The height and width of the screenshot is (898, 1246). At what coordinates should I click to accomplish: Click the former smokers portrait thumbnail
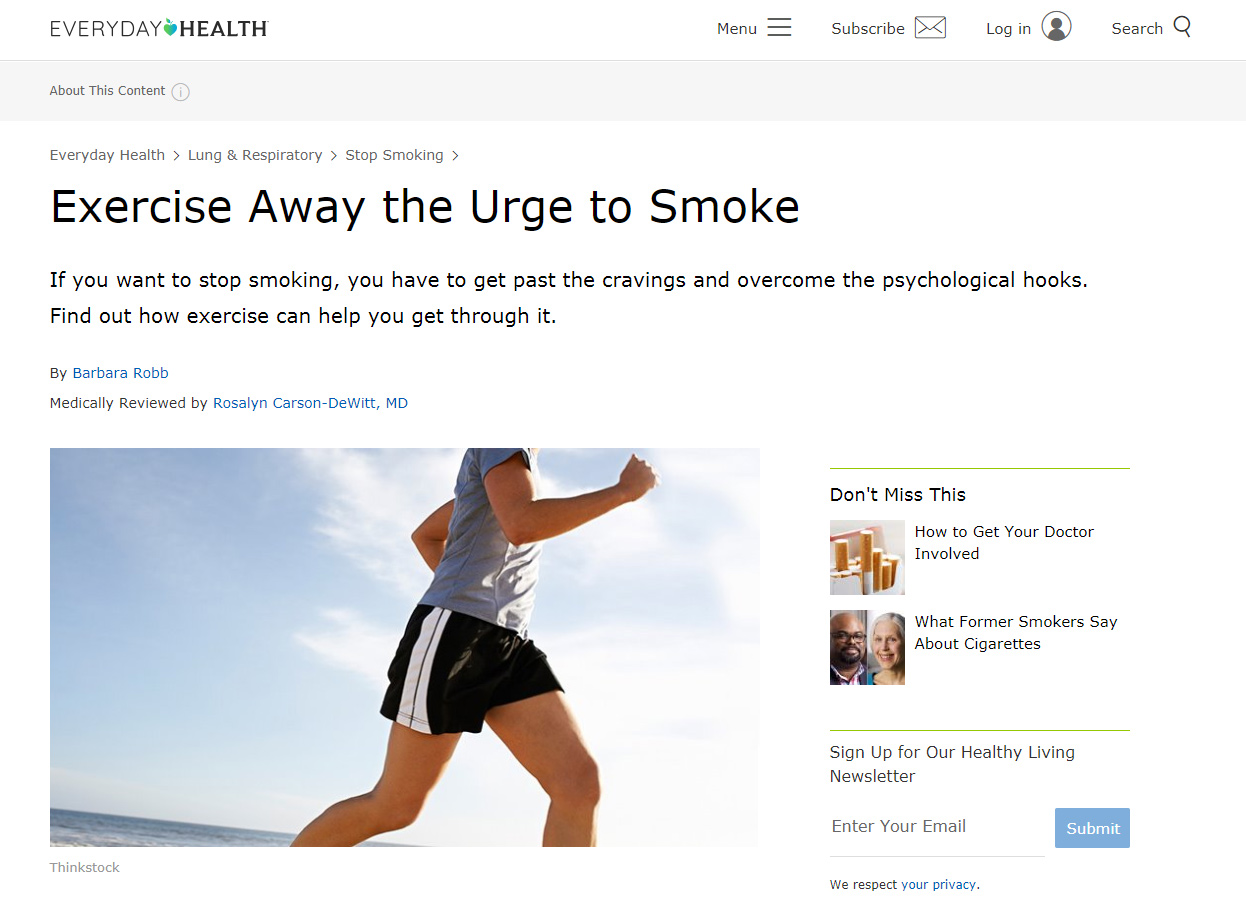[867, 647]
